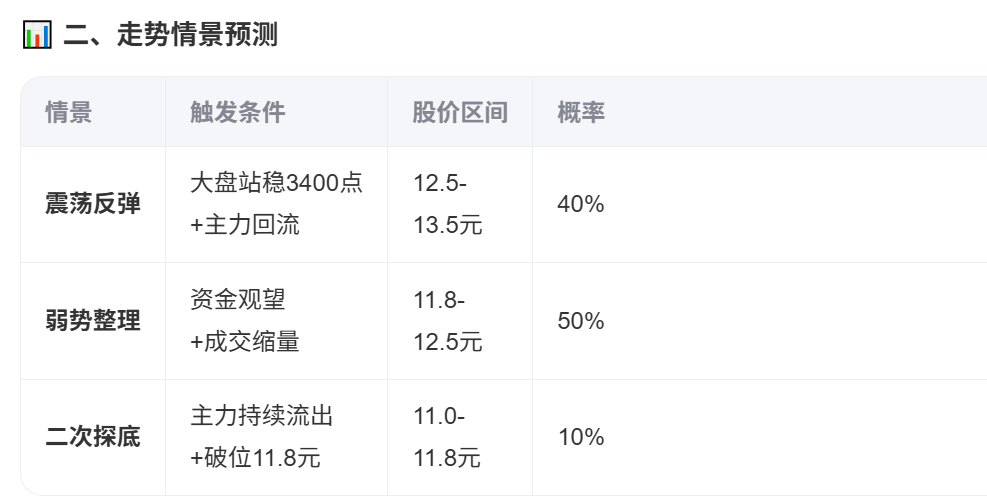Click the 走势情景预测 heading

(171, 35)
